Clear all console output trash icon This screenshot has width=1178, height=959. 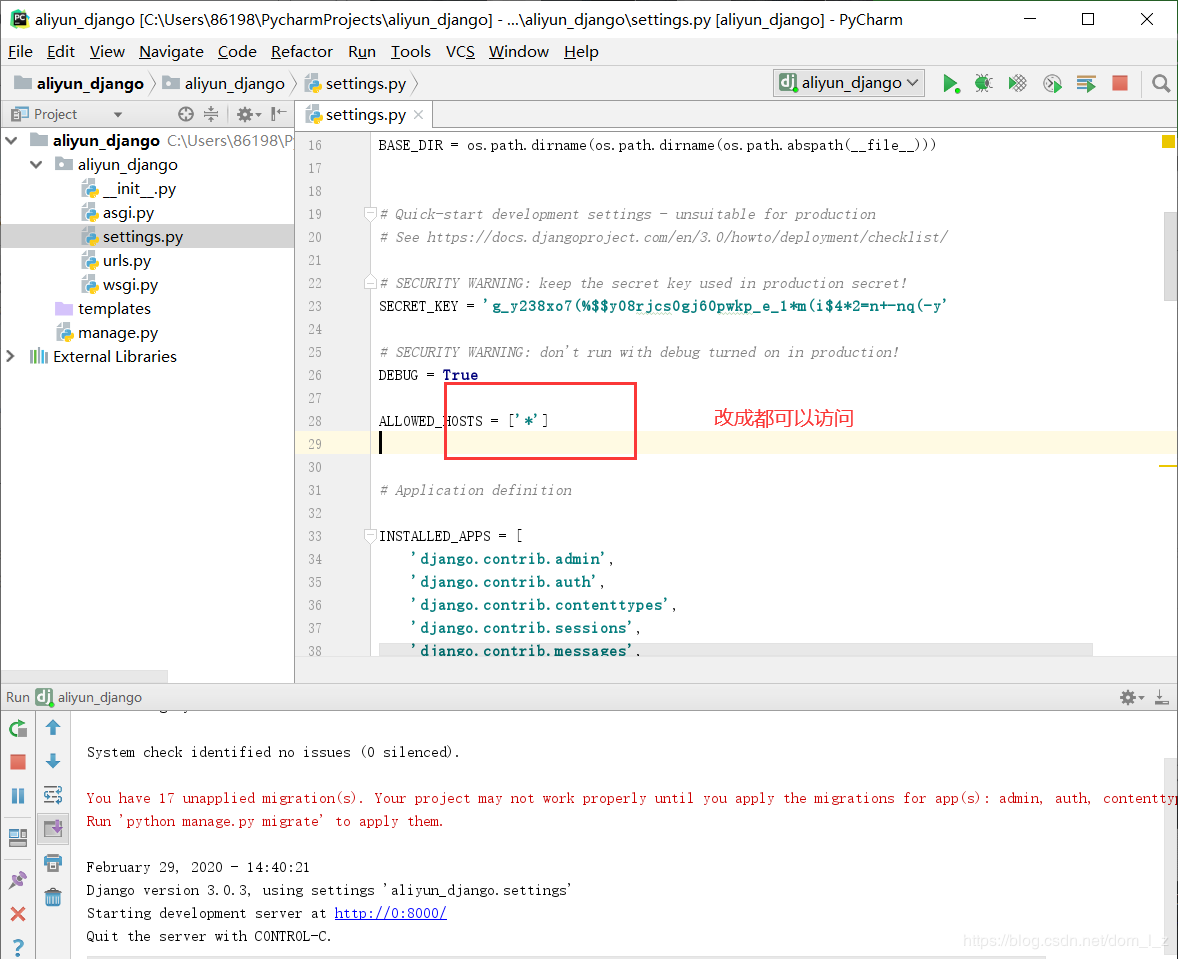click(x=53, y=897)
